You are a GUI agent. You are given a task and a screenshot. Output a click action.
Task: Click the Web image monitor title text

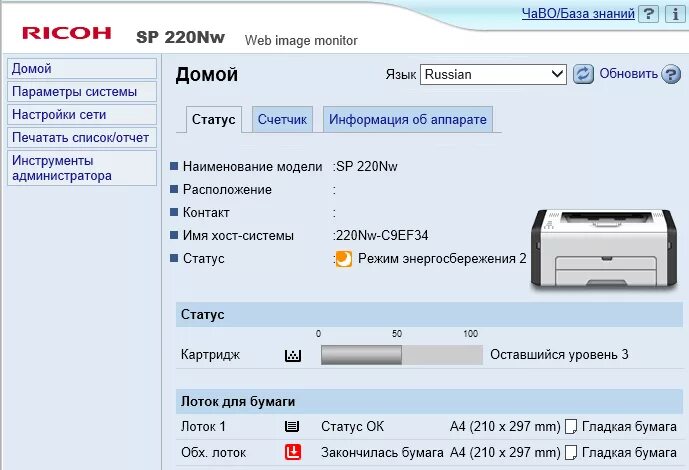[301, 40]
